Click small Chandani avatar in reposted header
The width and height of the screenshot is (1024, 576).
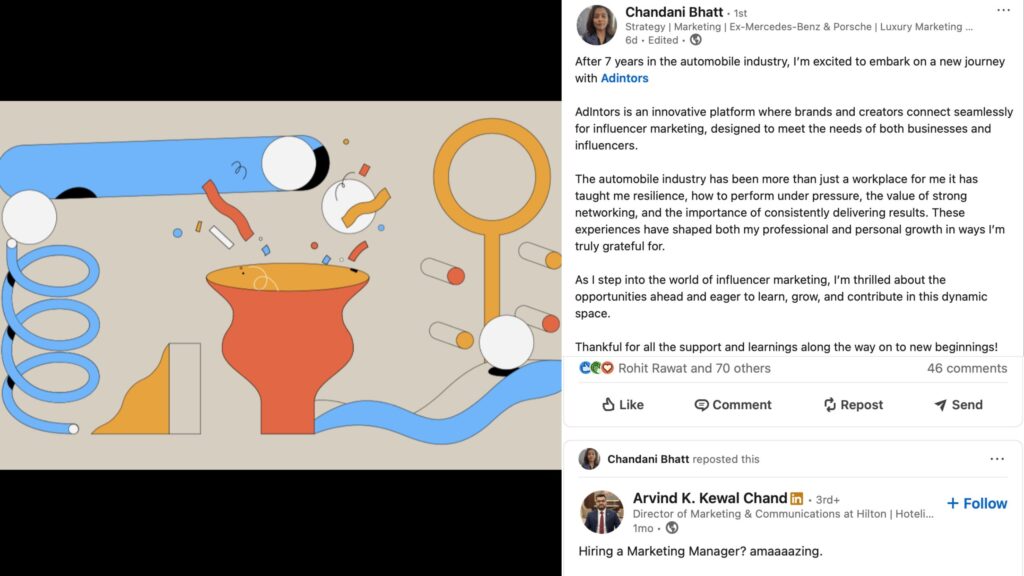tap(589, 459)
